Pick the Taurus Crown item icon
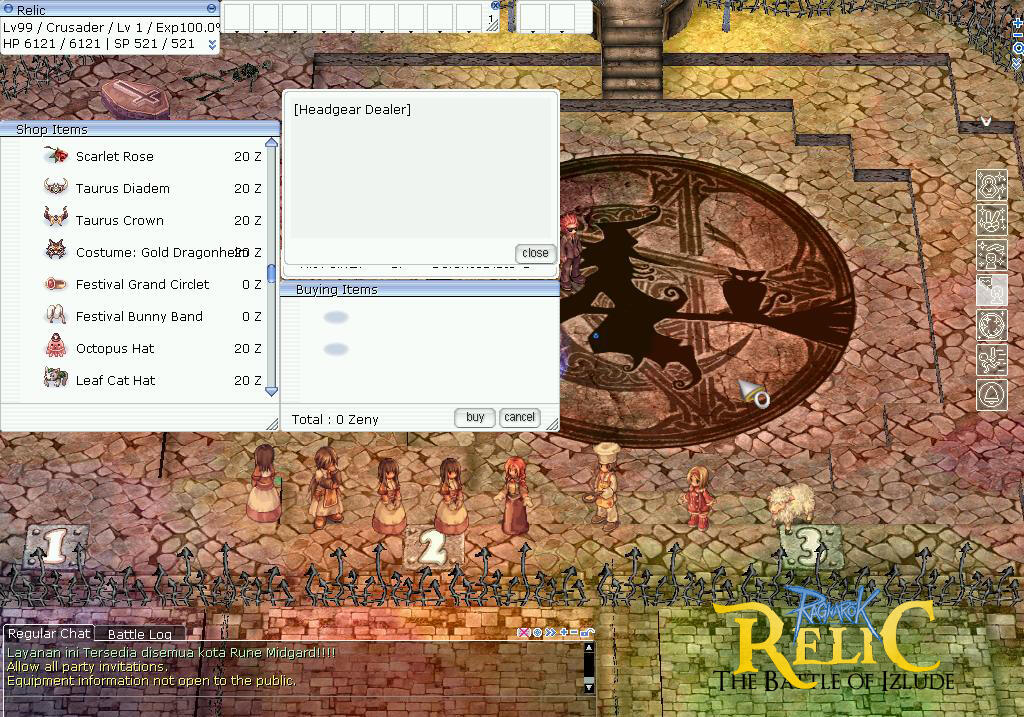 [x=56, y=217]
